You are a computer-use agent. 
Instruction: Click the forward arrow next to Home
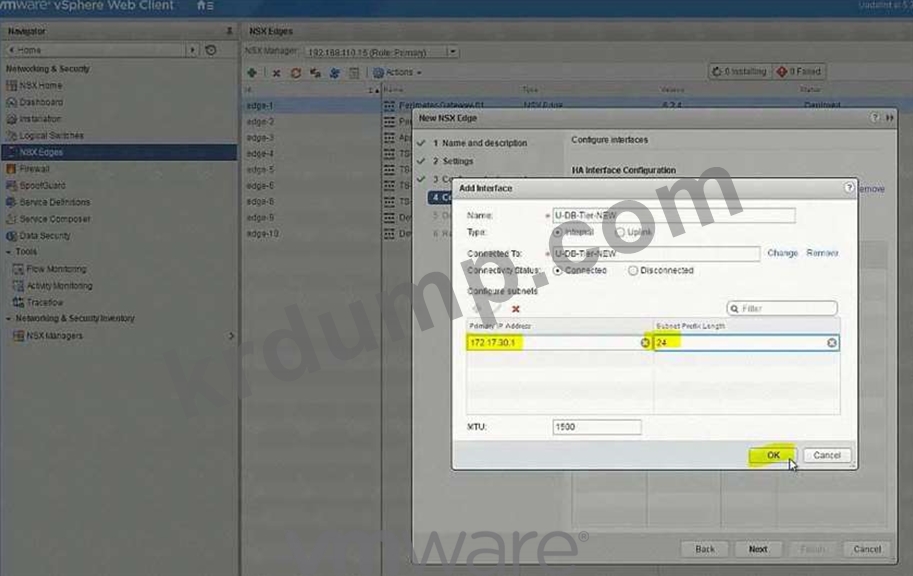(x=193, y=50)
